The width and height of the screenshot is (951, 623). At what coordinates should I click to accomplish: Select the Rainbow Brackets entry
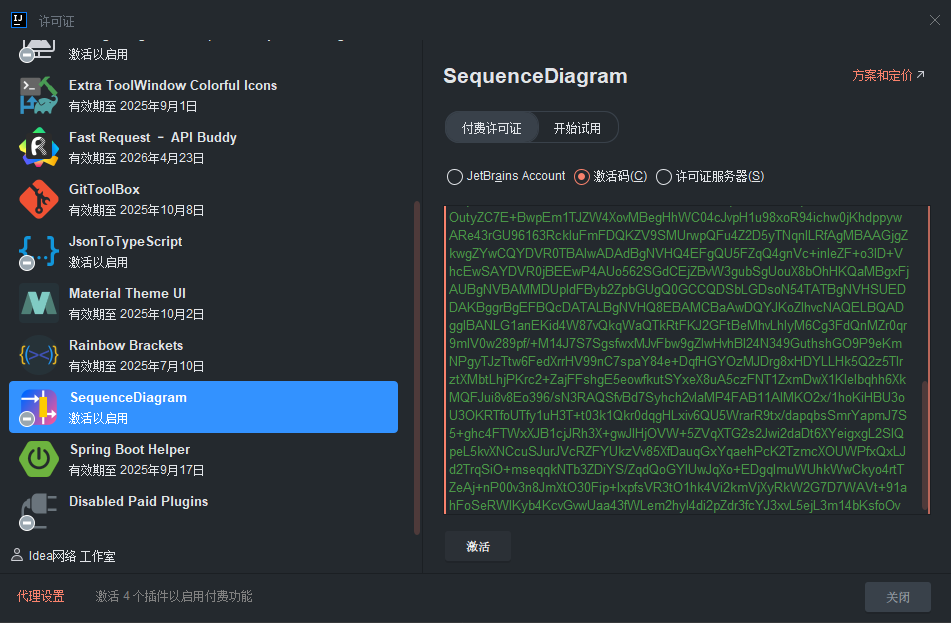[x=203, y=355]
